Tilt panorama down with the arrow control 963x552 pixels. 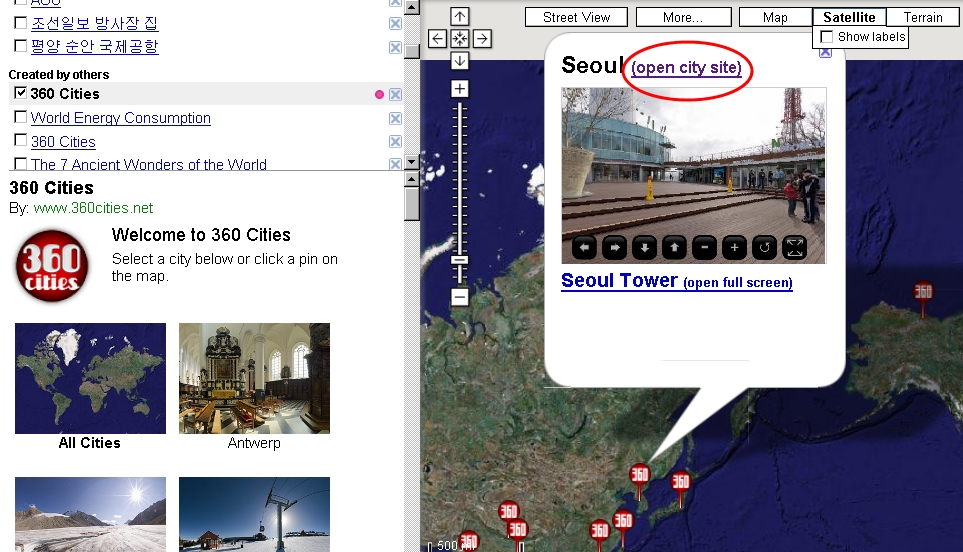point(644,247)
